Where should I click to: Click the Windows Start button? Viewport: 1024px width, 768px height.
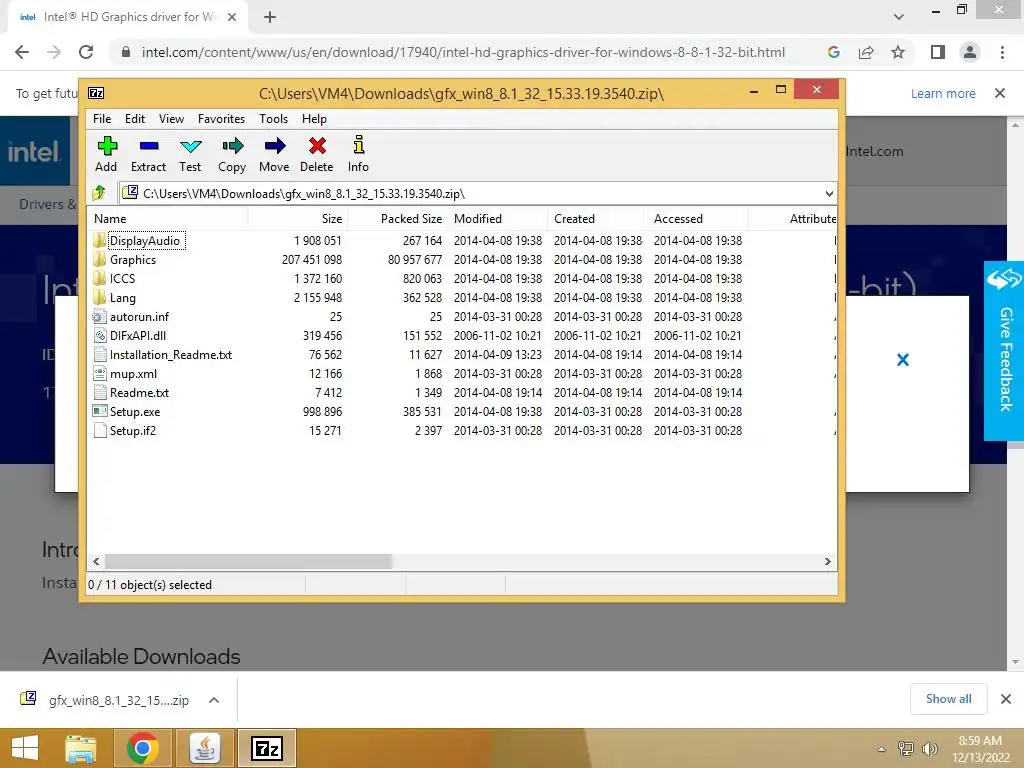pyautogui.click(x=25, y=748)
